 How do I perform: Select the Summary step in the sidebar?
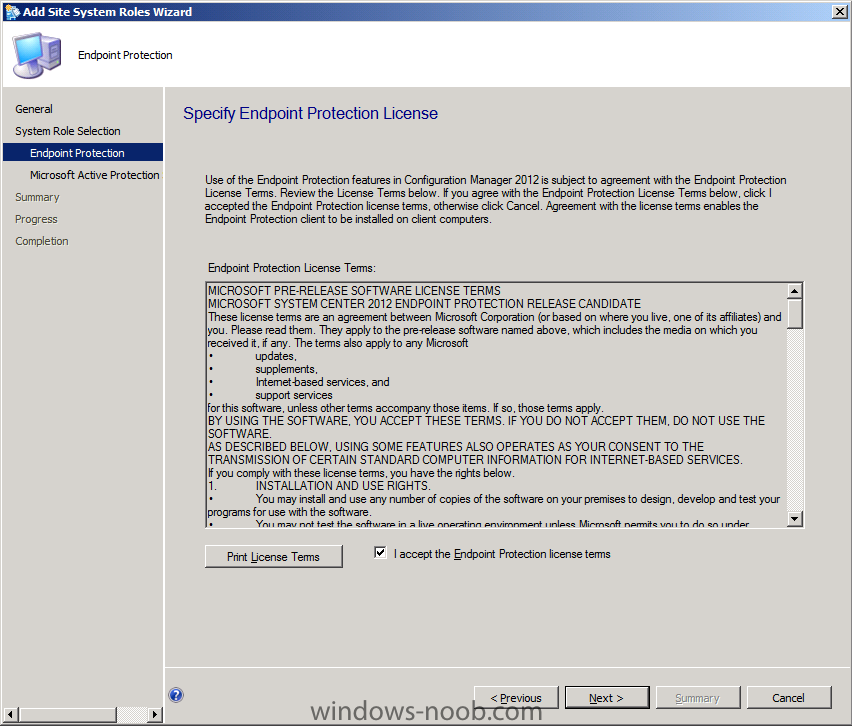click(37, 197)
